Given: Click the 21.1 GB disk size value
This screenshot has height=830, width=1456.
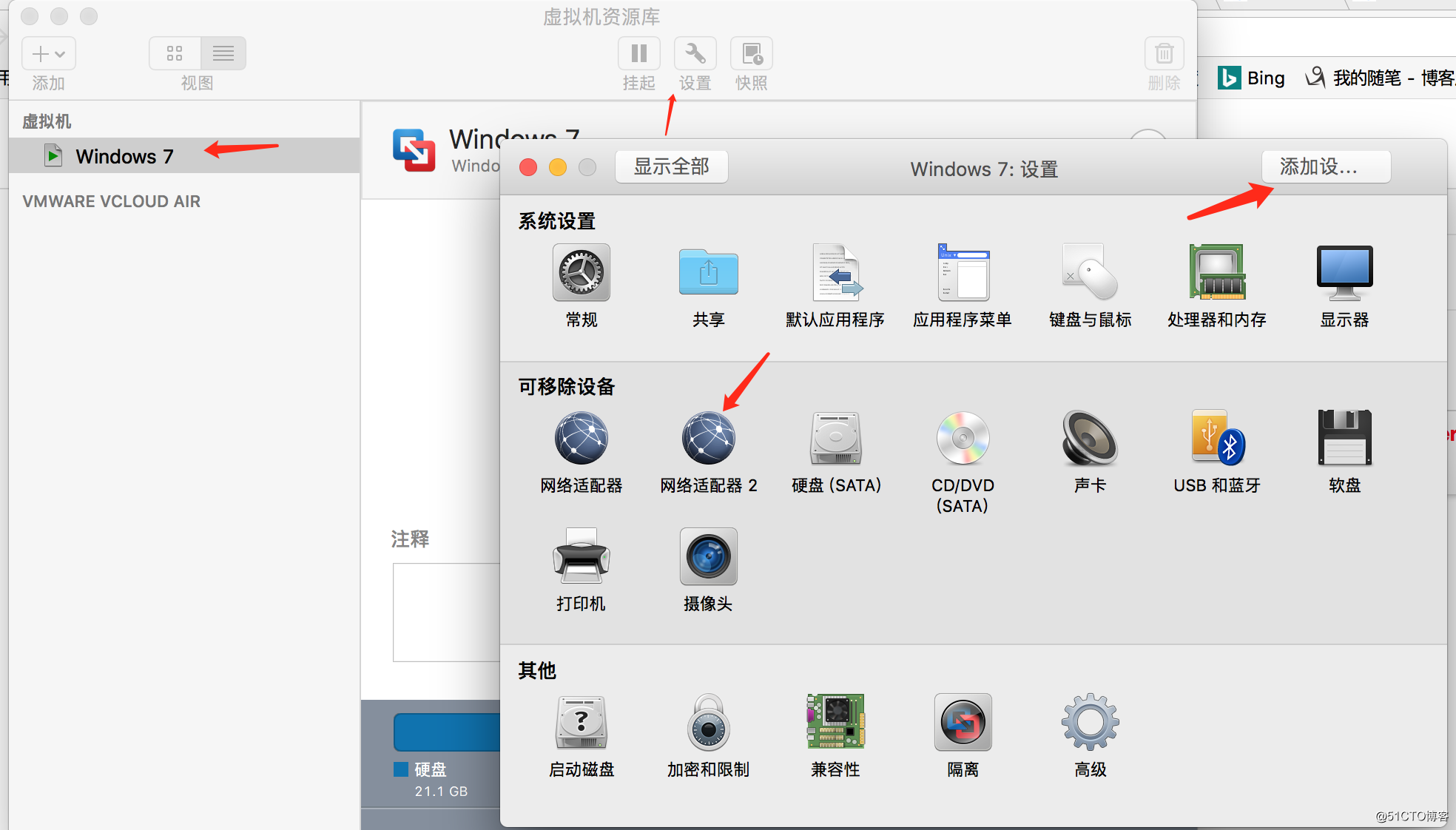Looking at the screenshot, I should (x=441, y=791).
